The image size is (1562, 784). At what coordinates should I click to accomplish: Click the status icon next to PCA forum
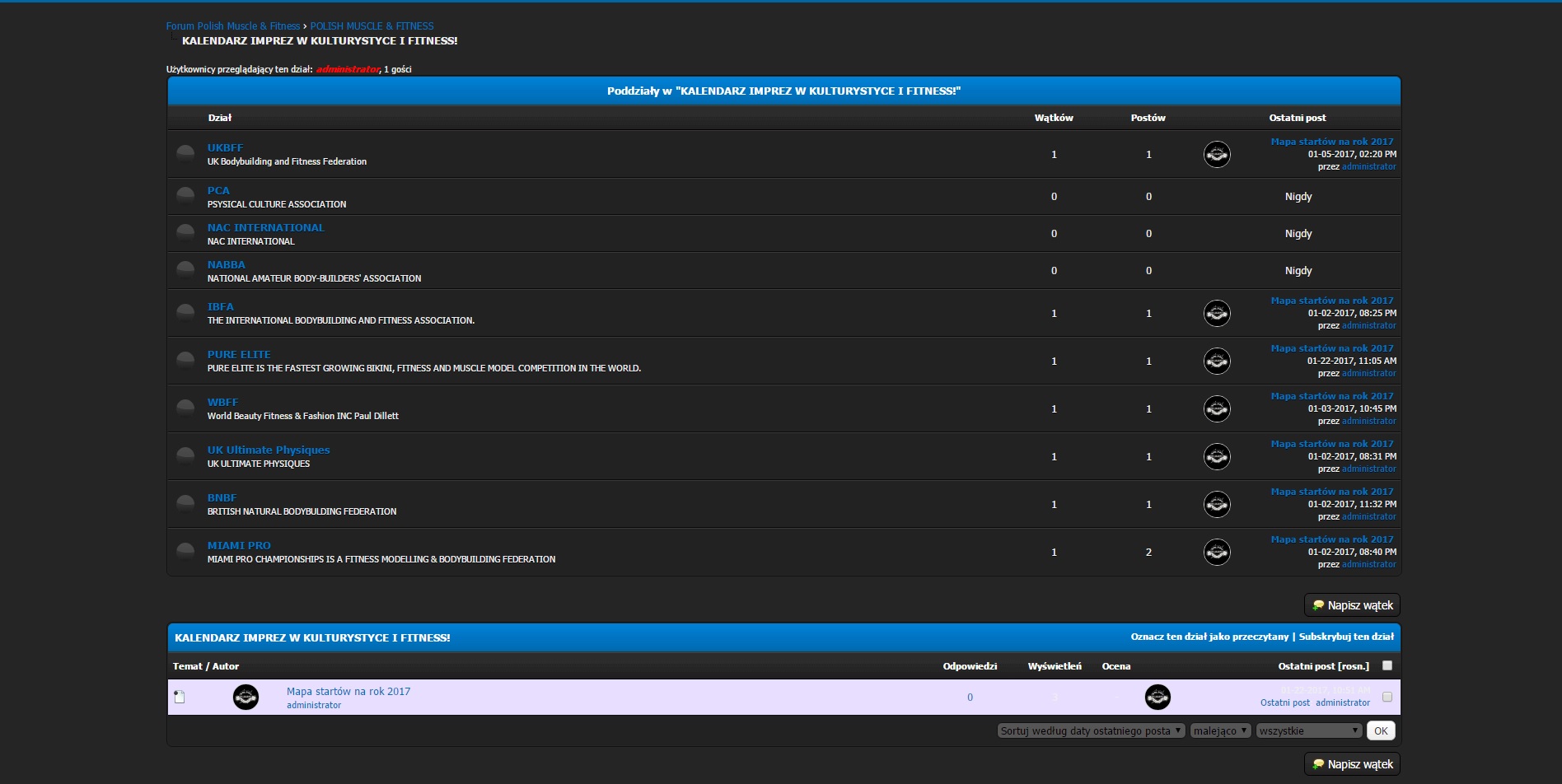point(185,196)
